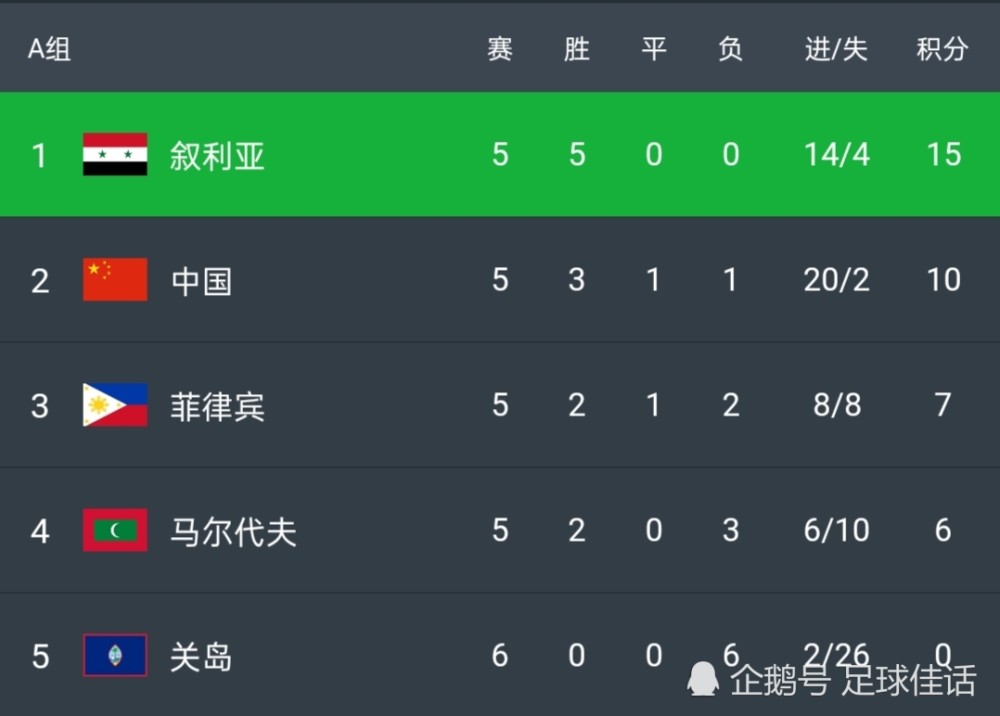The height and width of the screenshot is (716, 1000).
Task: Click the Guam flag icon
Action: coord(115,655)
